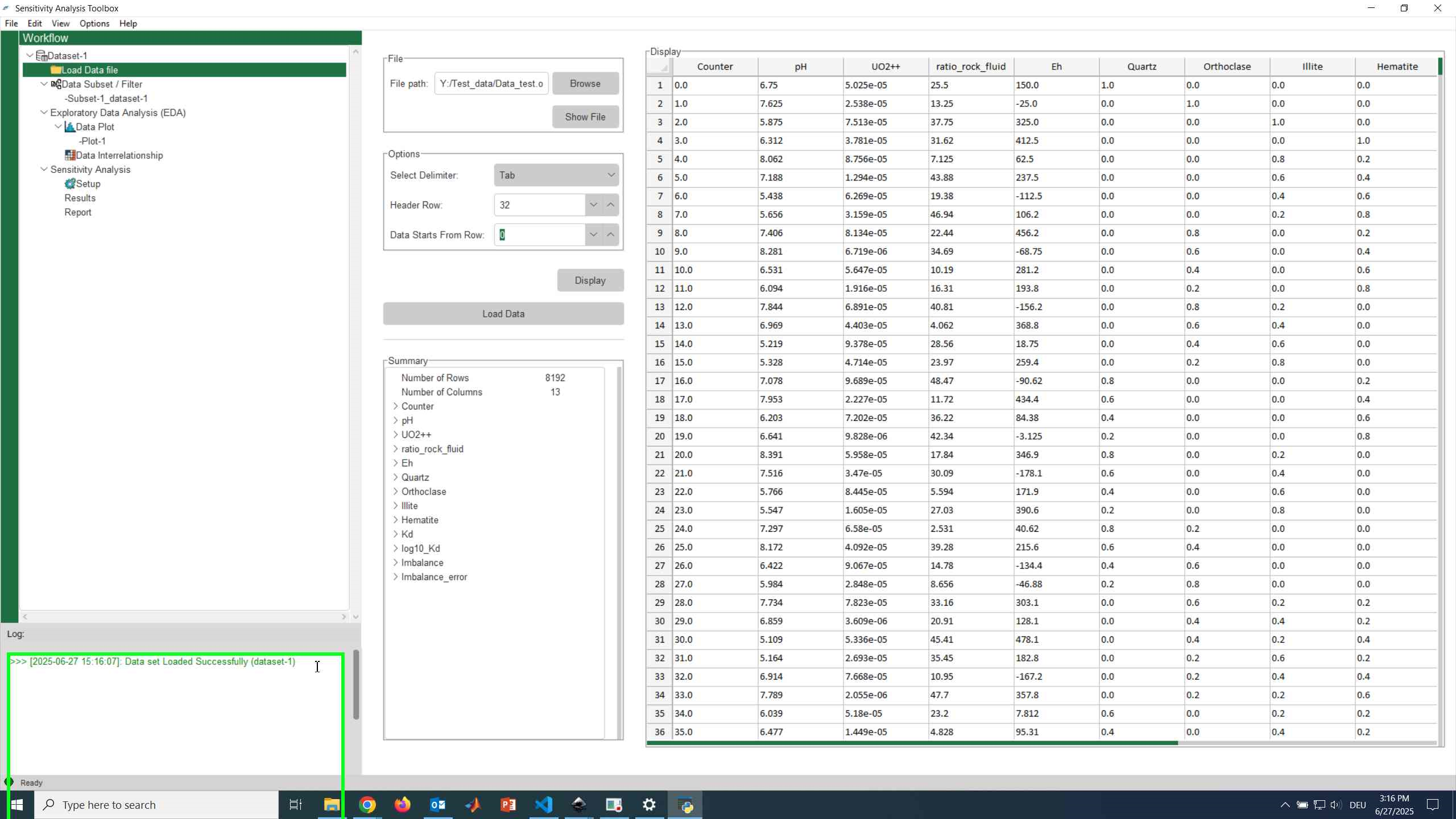Click the table corner select-all button
This screenshot has height=819, width=1456.
660,67
